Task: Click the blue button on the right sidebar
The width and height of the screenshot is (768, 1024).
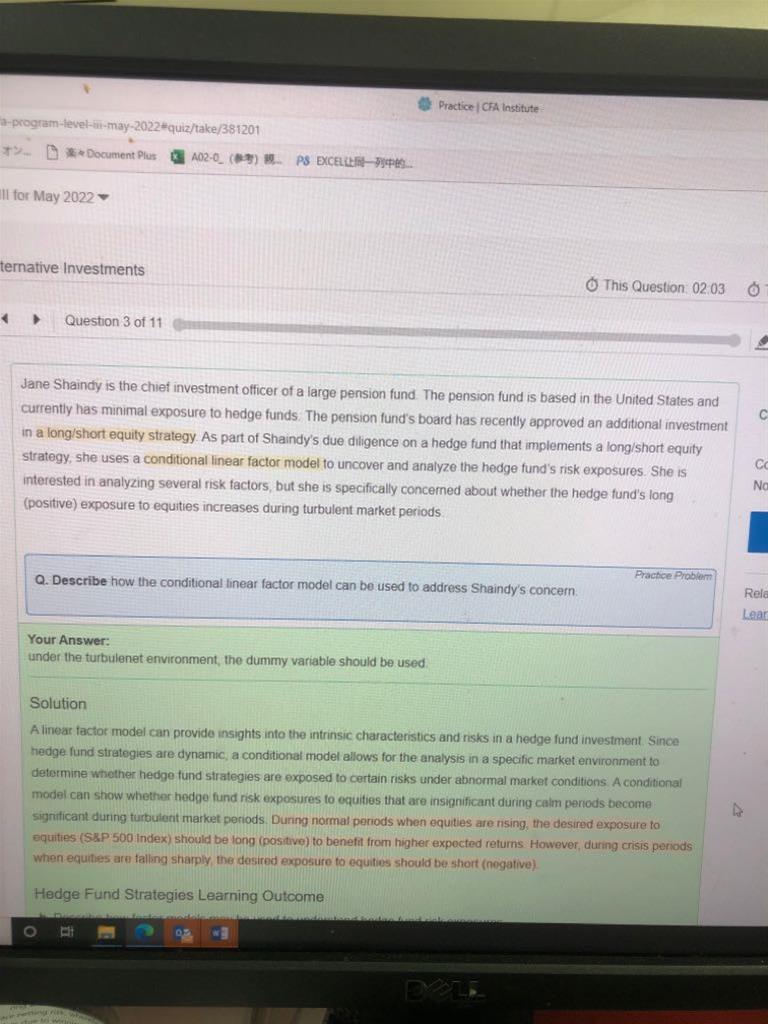Action: click(758, 532)
